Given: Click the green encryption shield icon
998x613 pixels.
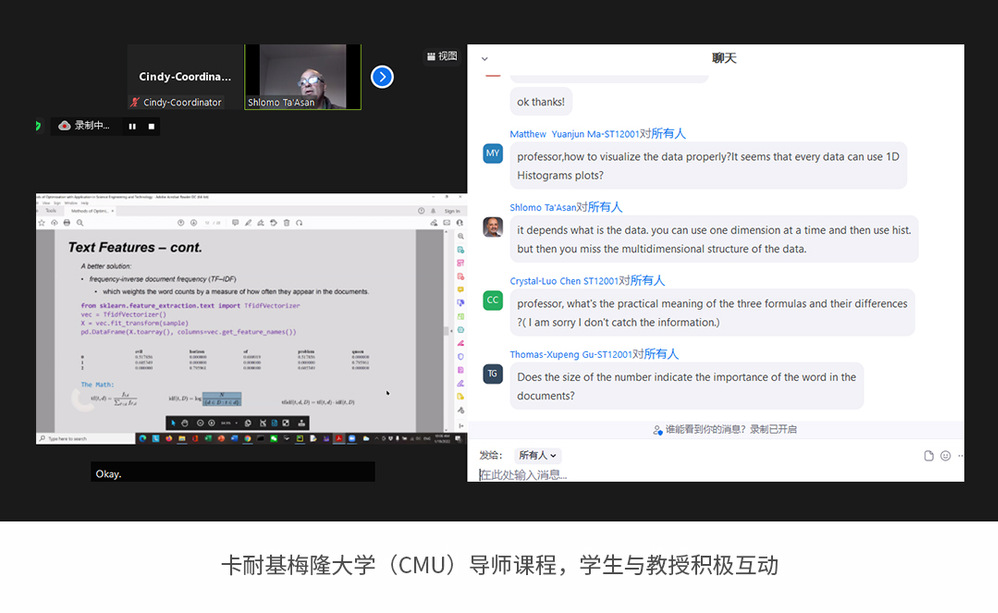Looking at the screenshot, I should click(x=38, y=126).
